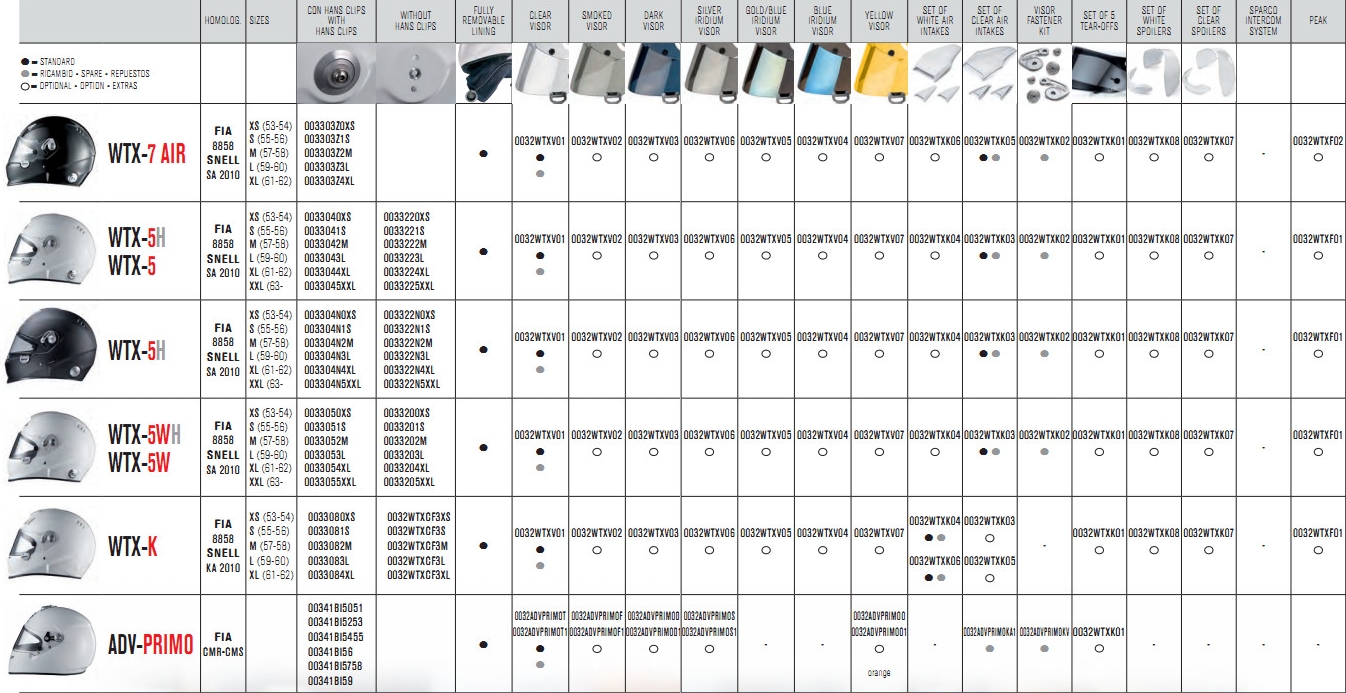The image size is (1346, 693).
Task: Click the smoked visor picture
Action: tap(597, 73)
